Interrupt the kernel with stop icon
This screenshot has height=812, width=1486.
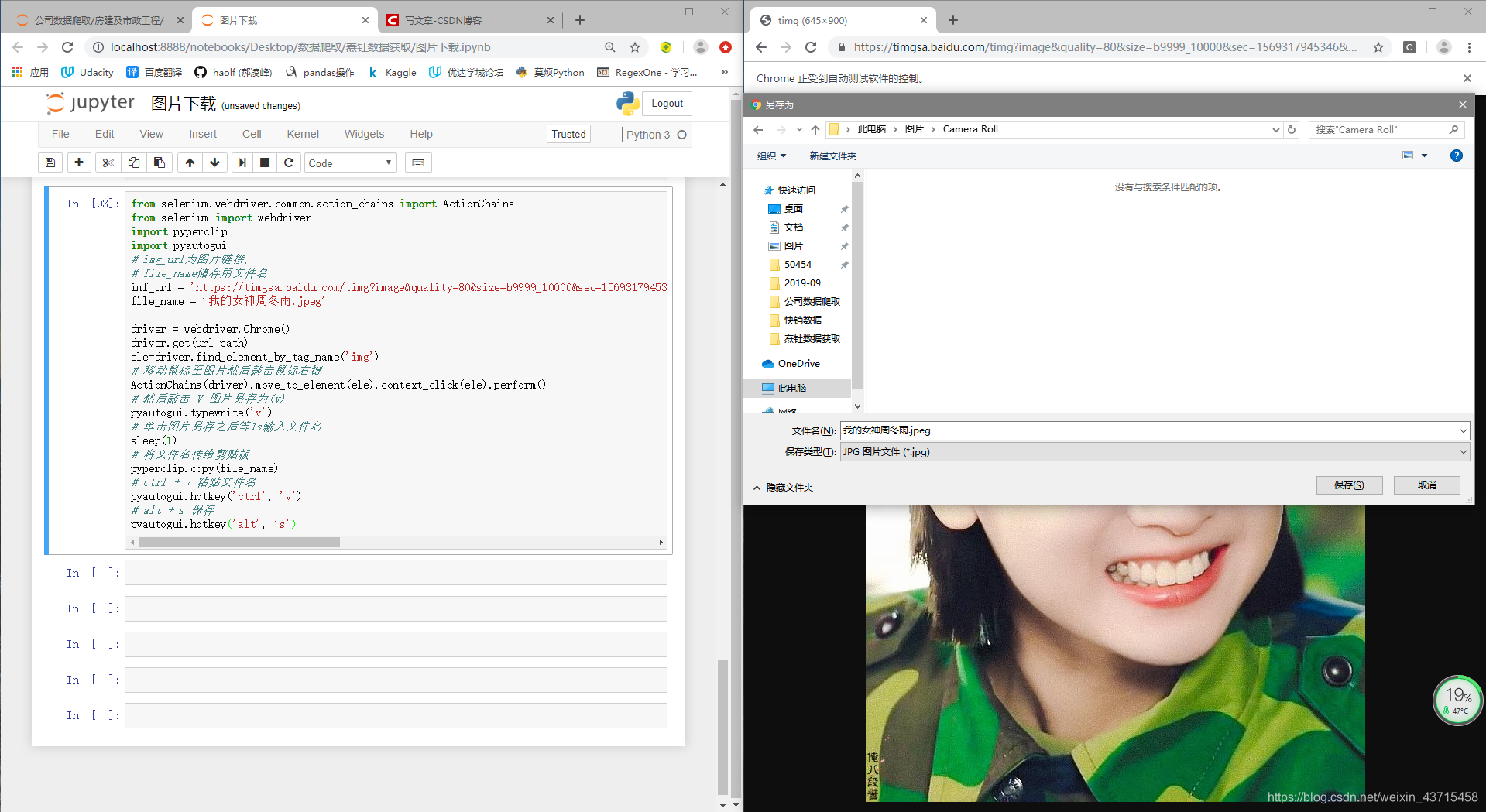click(x=265, y=163)
